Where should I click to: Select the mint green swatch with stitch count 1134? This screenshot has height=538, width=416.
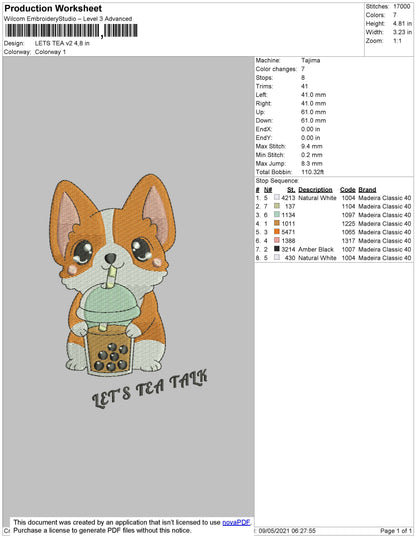coord(277,215)
